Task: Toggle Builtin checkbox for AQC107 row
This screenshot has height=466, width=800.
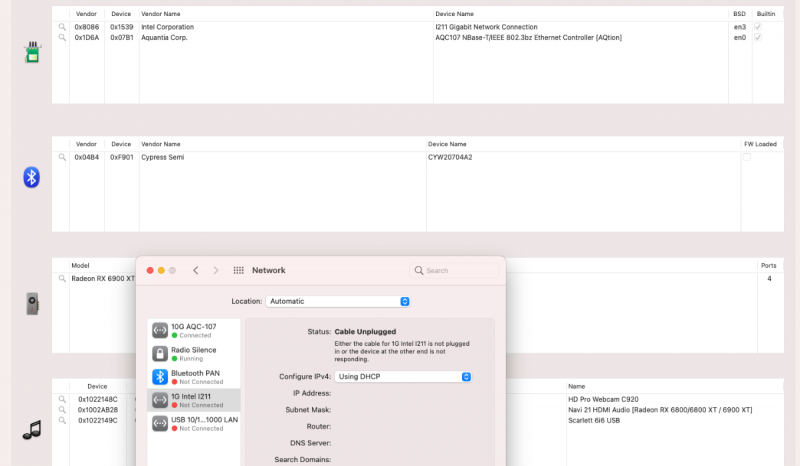Action: coord(758,38)
